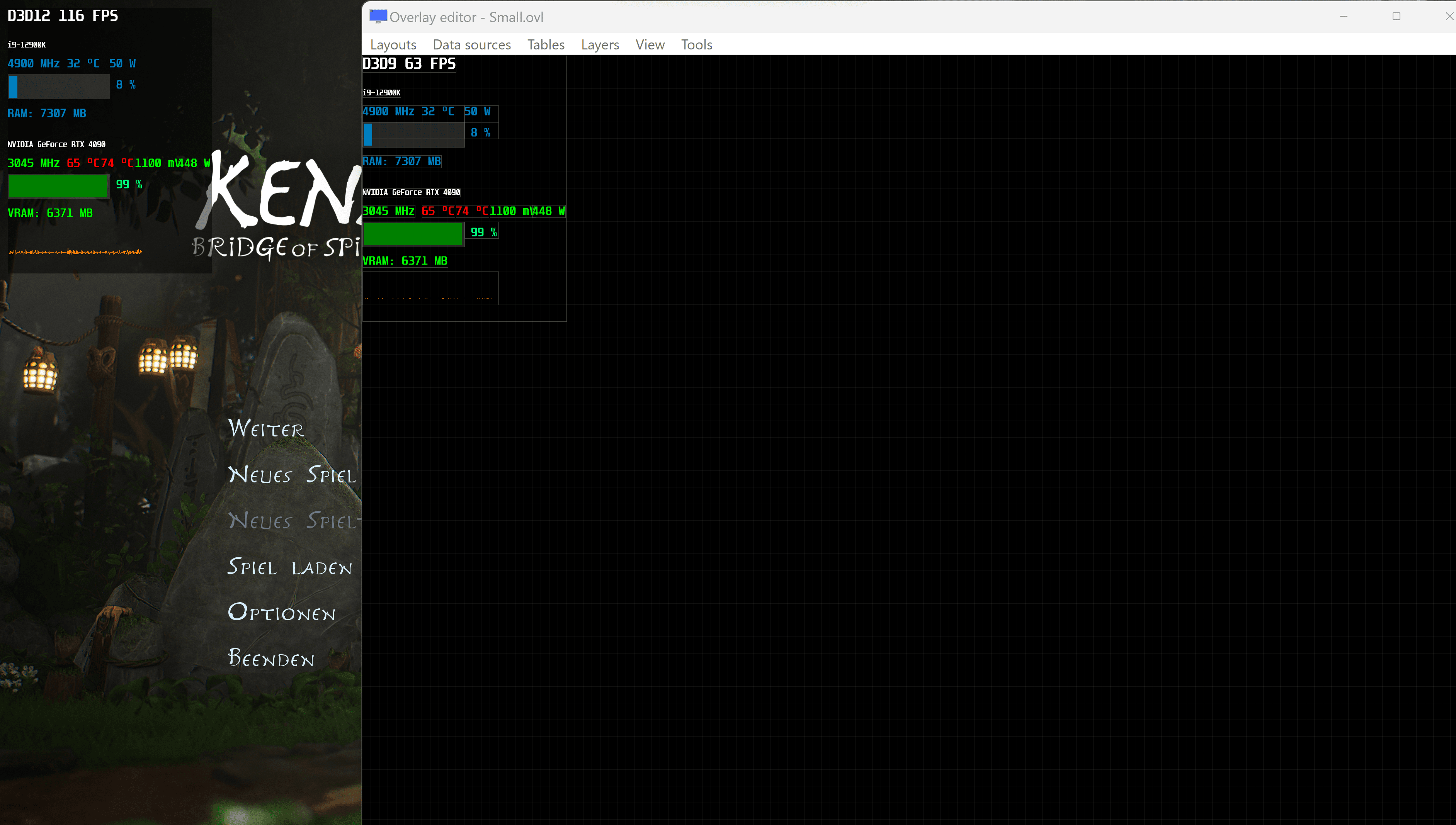
Task: Select the orange frametime graph layer in editor
Action: [431, 289]
